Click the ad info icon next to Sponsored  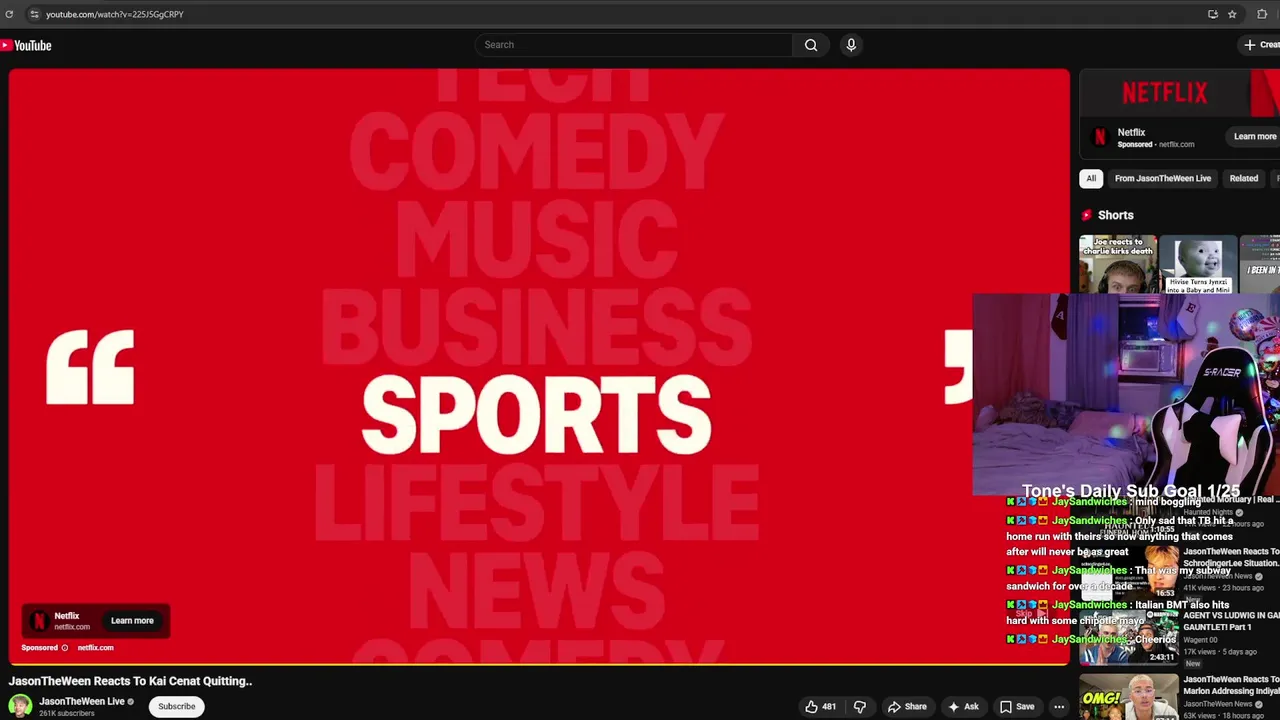point(67,648)
